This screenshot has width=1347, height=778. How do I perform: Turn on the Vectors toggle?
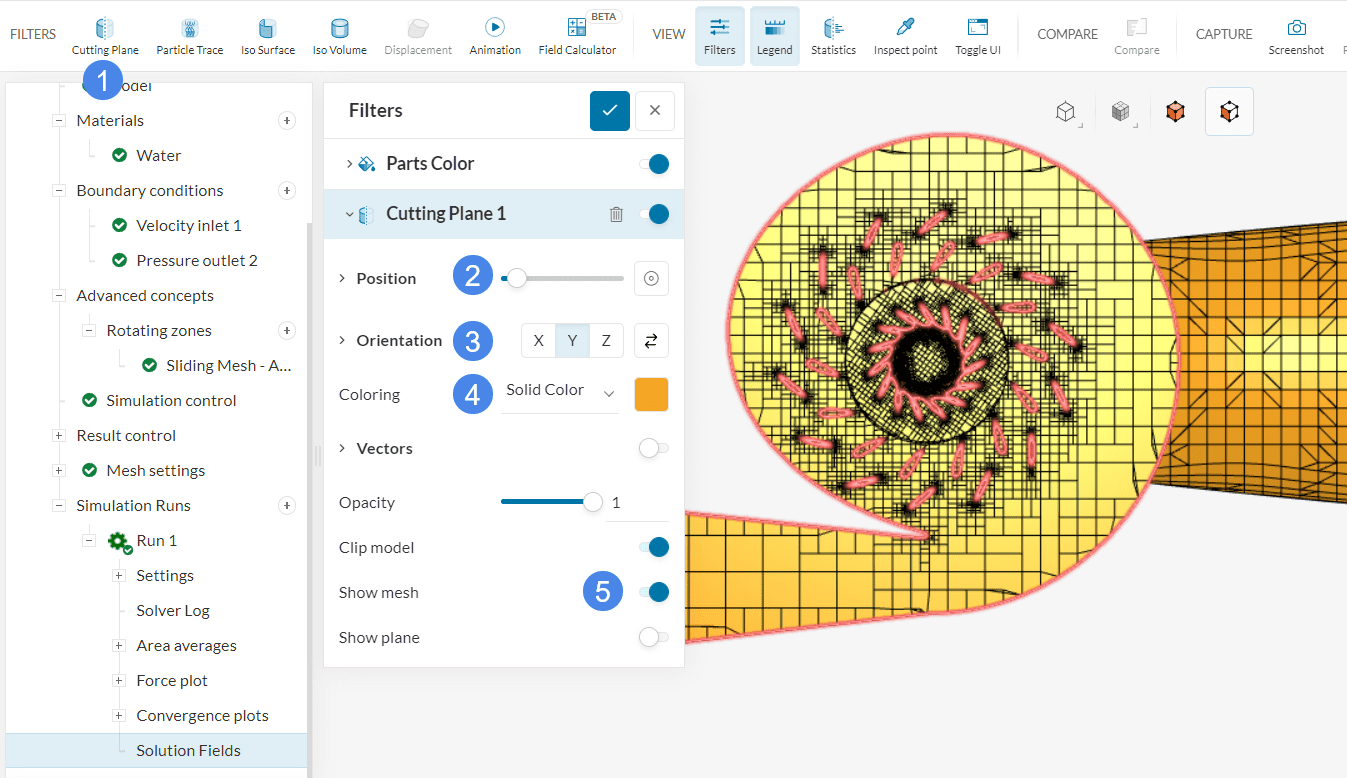click(x=654, y=448)
